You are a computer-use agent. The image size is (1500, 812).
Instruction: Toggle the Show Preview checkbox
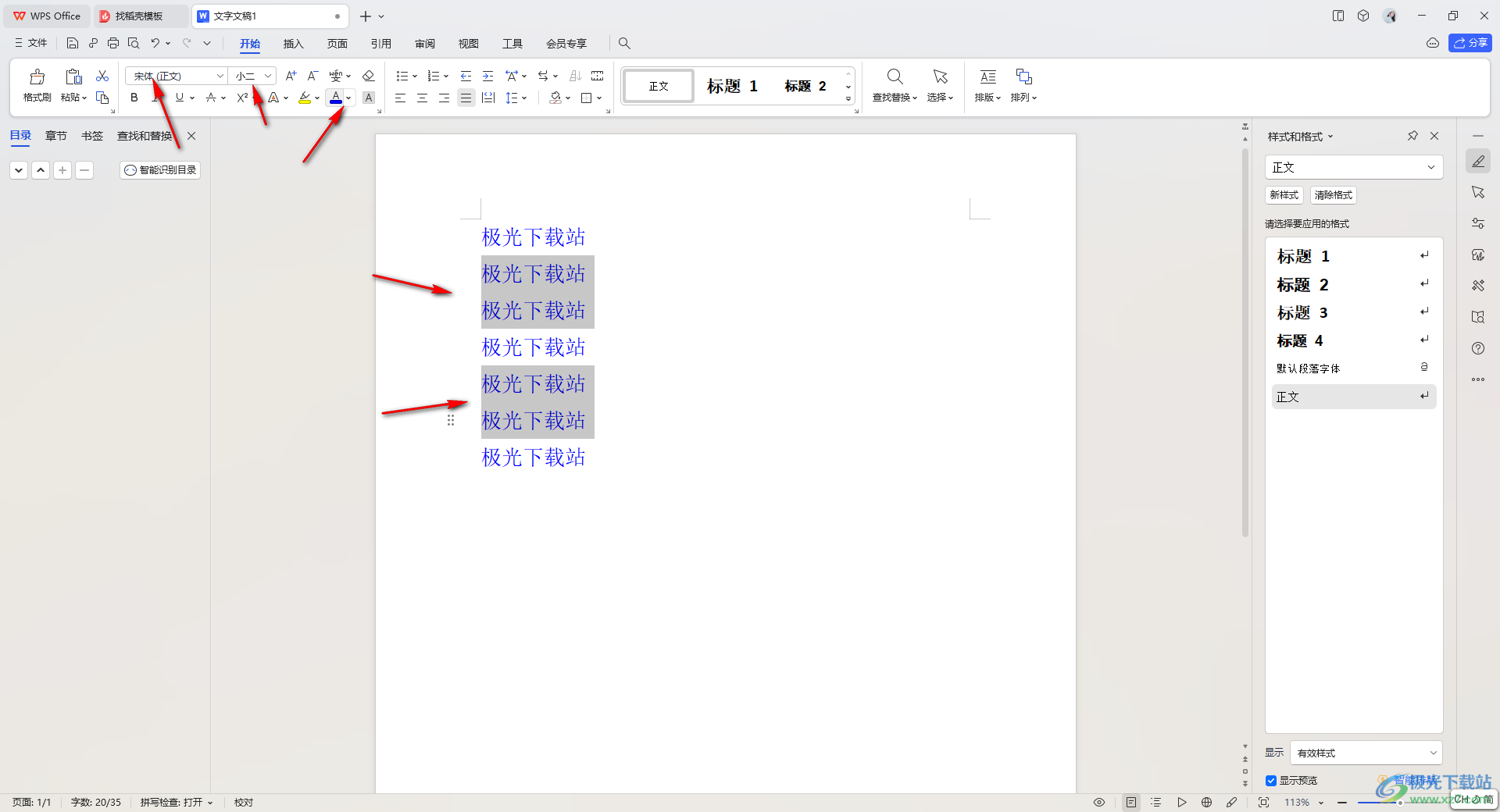pos(1271,781)
